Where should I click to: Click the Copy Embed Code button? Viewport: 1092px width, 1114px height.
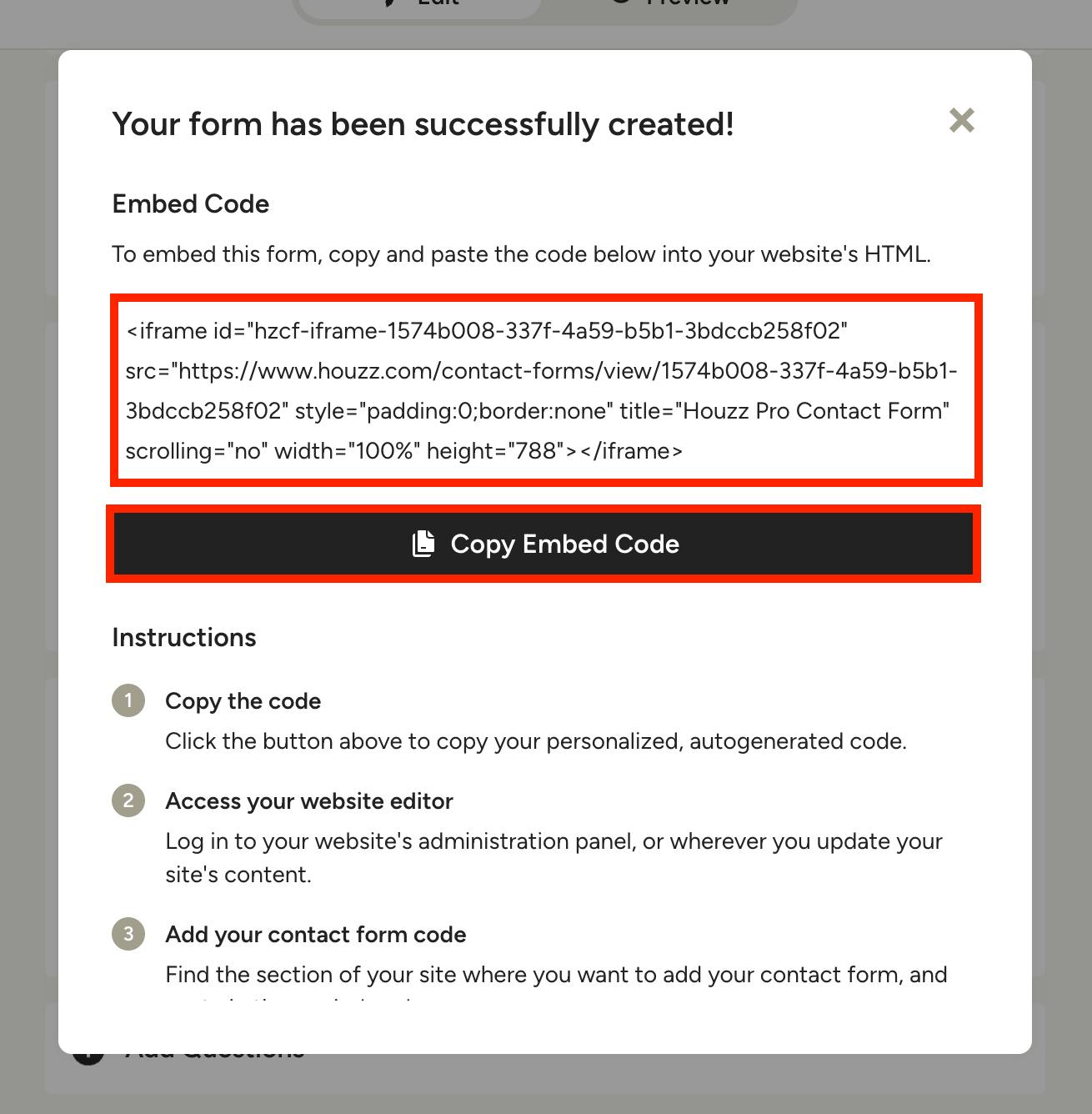(543, 544)
